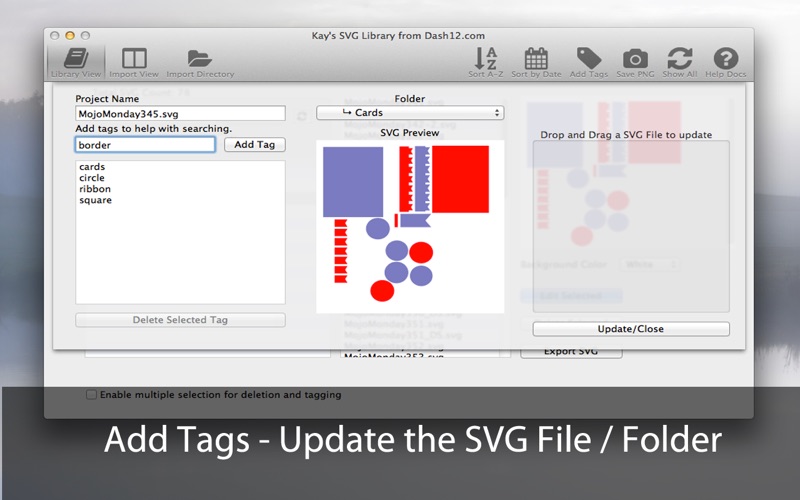Click the SVG file drop zone
This screenshot has height=500, width=800.
631,227
